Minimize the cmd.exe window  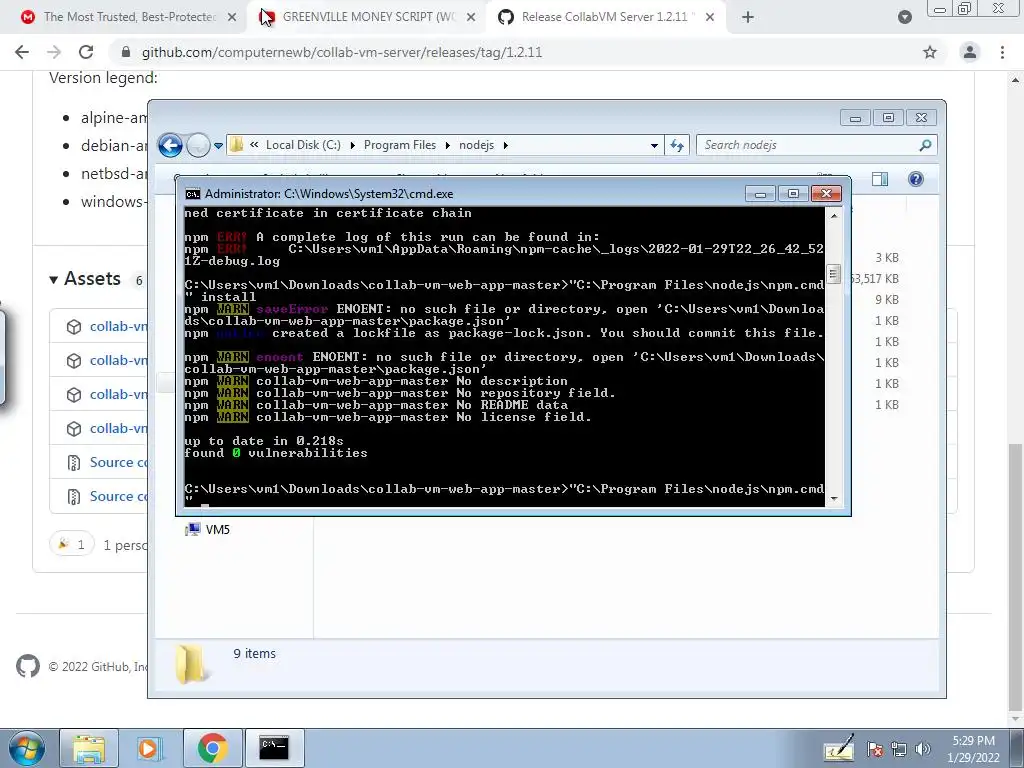pos(760,194)
